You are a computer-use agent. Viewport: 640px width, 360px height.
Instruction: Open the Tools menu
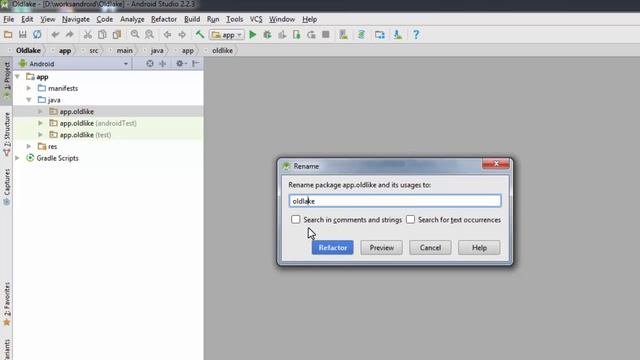pos(234,19)
